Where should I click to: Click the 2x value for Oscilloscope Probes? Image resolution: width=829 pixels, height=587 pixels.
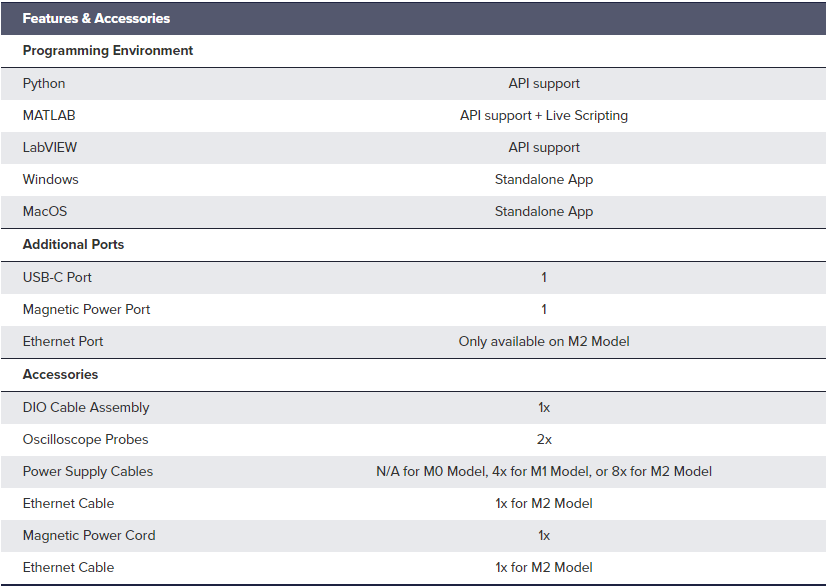click(544, 440)
